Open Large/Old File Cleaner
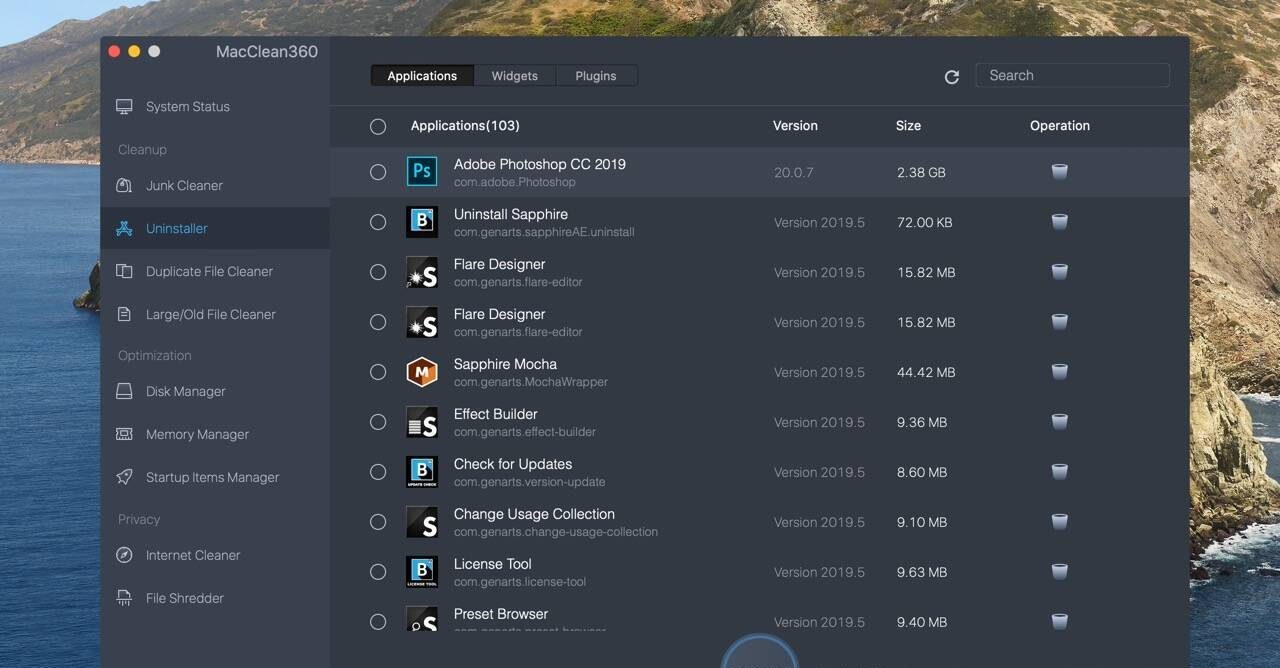This screenshot has width=1280, height=668. click(210, 314)
